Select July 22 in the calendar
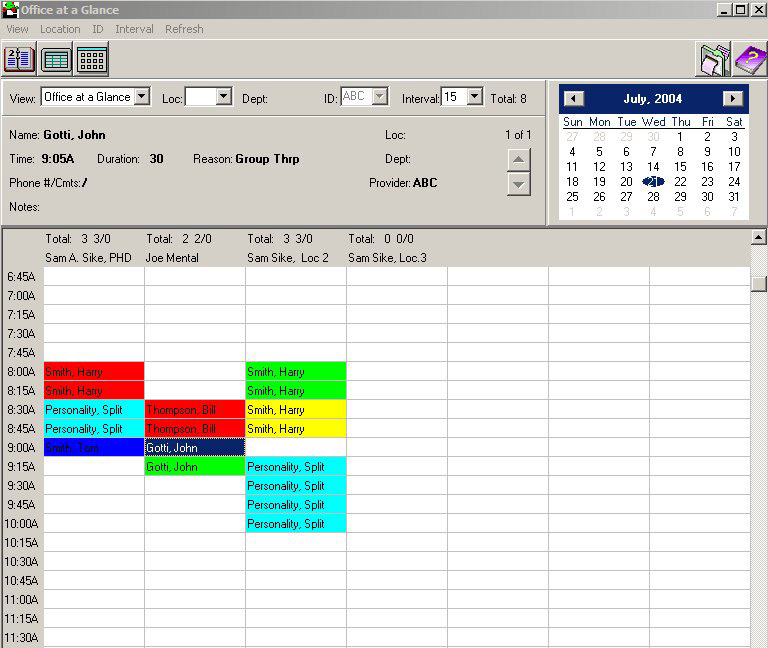768x648 pixels. [x=680, y=182]
